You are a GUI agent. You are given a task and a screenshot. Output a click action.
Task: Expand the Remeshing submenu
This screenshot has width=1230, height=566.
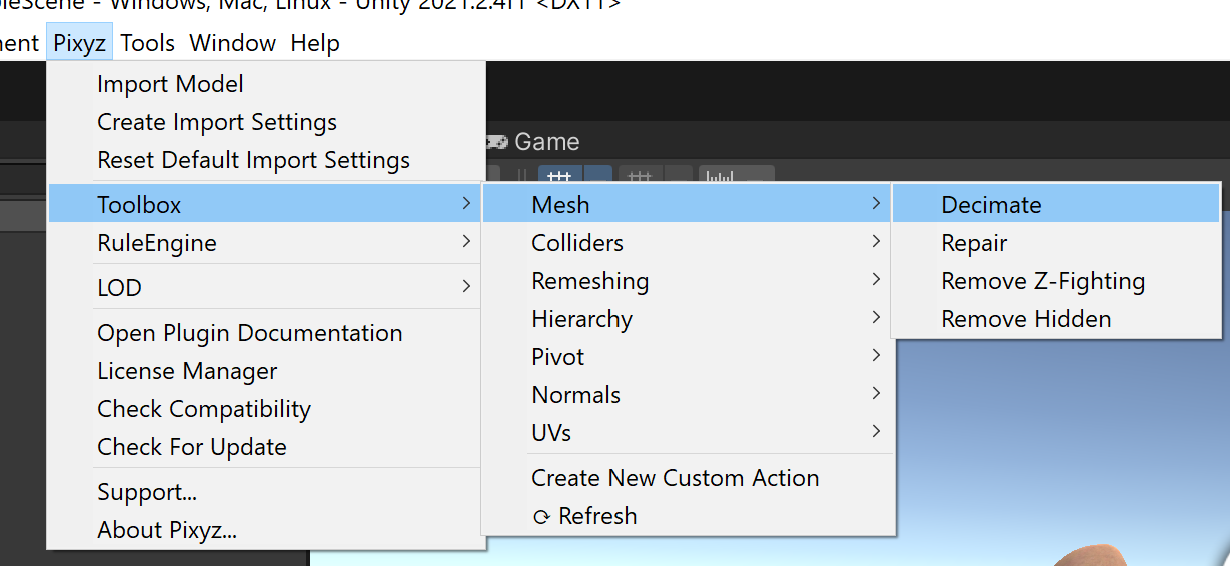(x=687, y=281)
